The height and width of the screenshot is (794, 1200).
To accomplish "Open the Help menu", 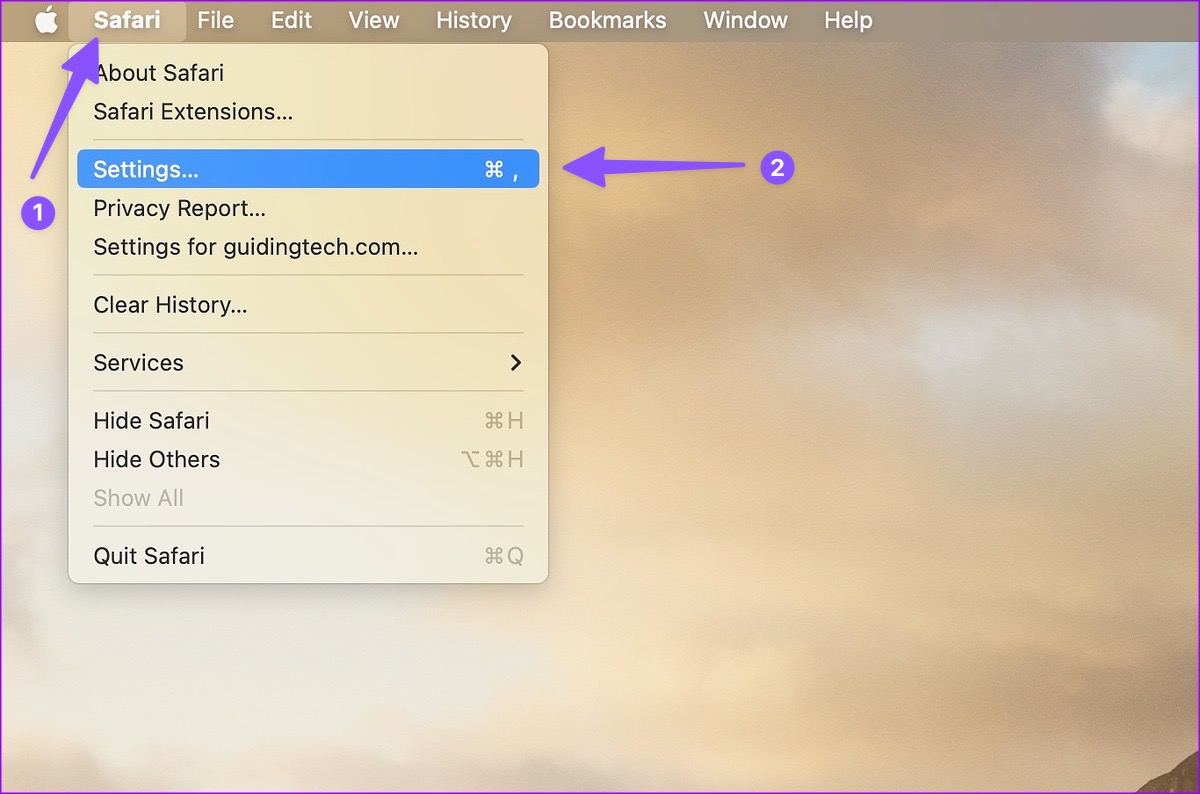I will coord(847,20).
